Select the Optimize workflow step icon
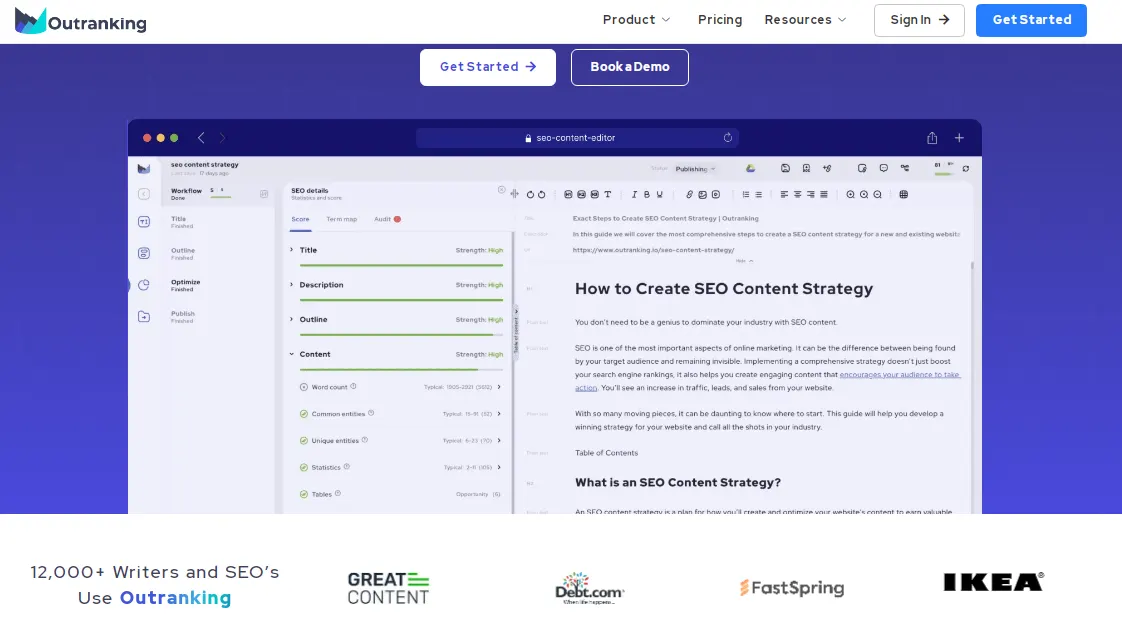 pos(144,285)
